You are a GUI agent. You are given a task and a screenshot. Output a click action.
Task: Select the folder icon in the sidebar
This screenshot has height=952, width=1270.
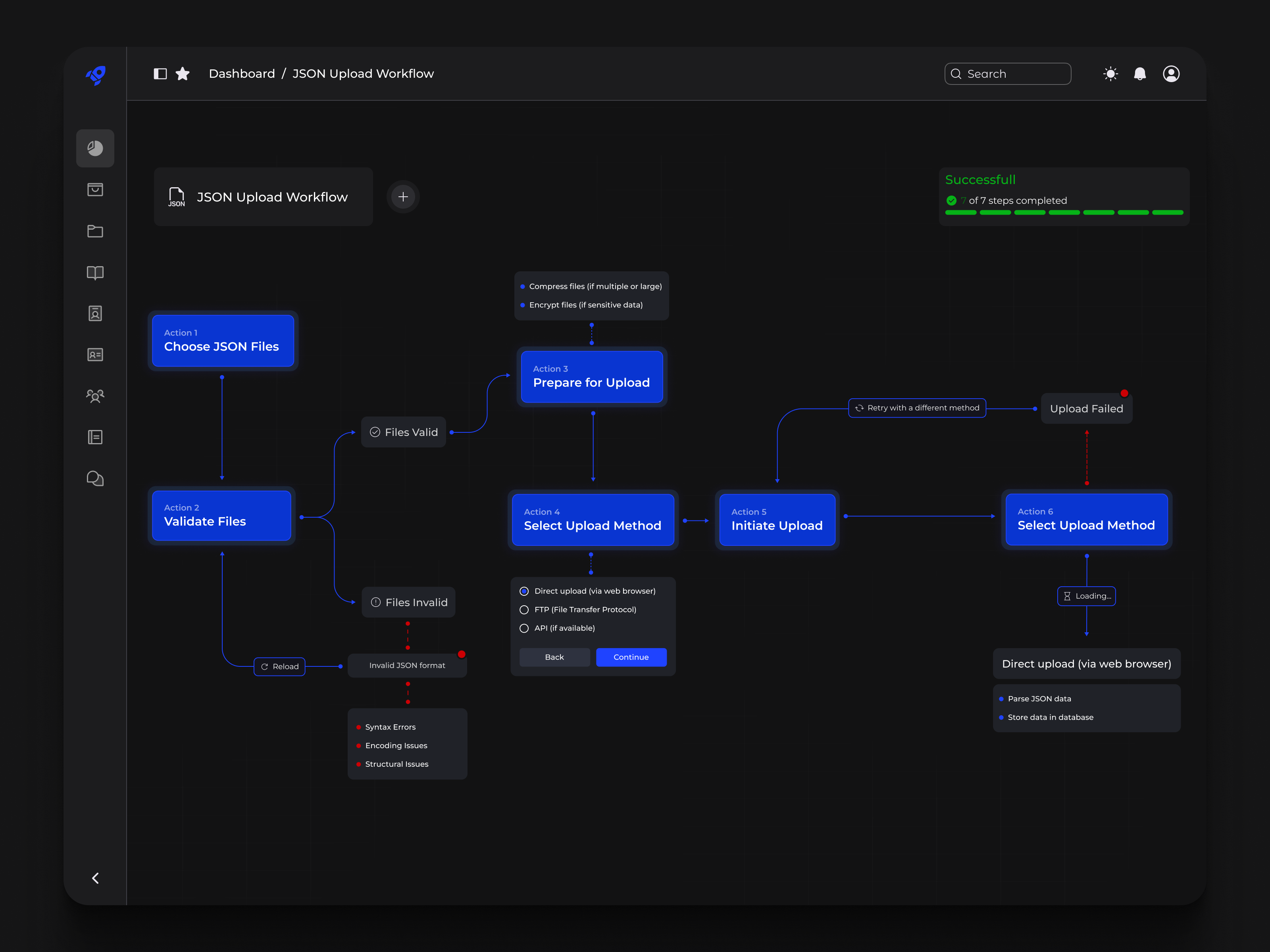point(95,231)
